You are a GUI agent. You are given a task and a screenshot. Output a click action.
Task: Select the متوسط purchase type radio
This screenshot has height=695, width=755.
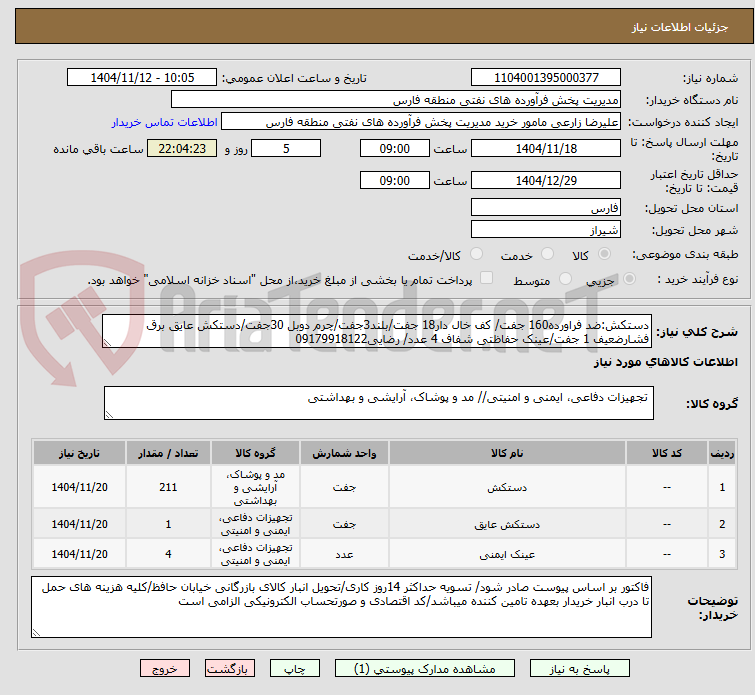[x=565, y=279]
